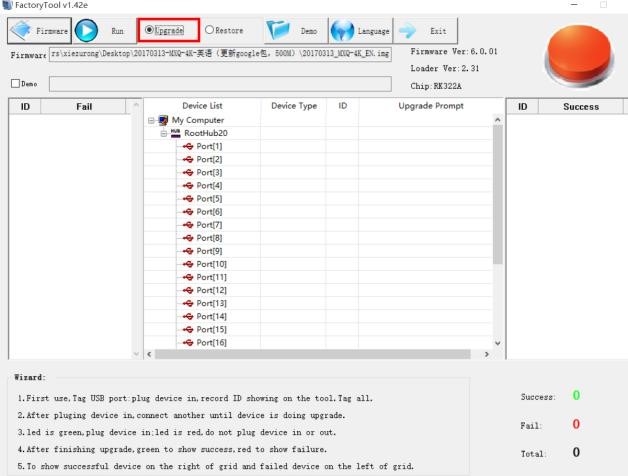Click the USB icon of Port[11]
Image resolution: width=628 pixels, height=476 pixels.
click(188, 277)
